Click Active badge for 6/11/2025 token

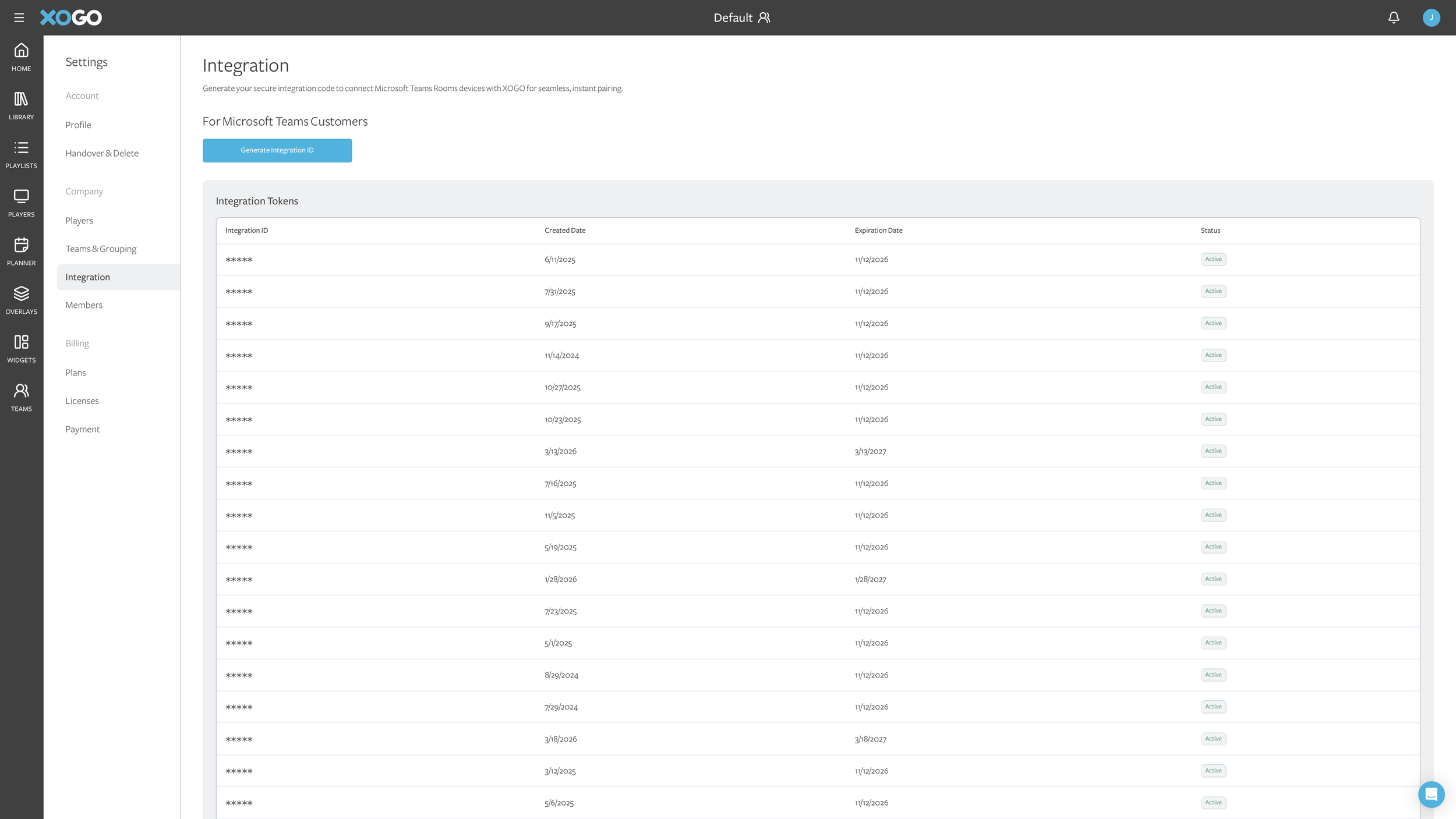pos(1213,259)
